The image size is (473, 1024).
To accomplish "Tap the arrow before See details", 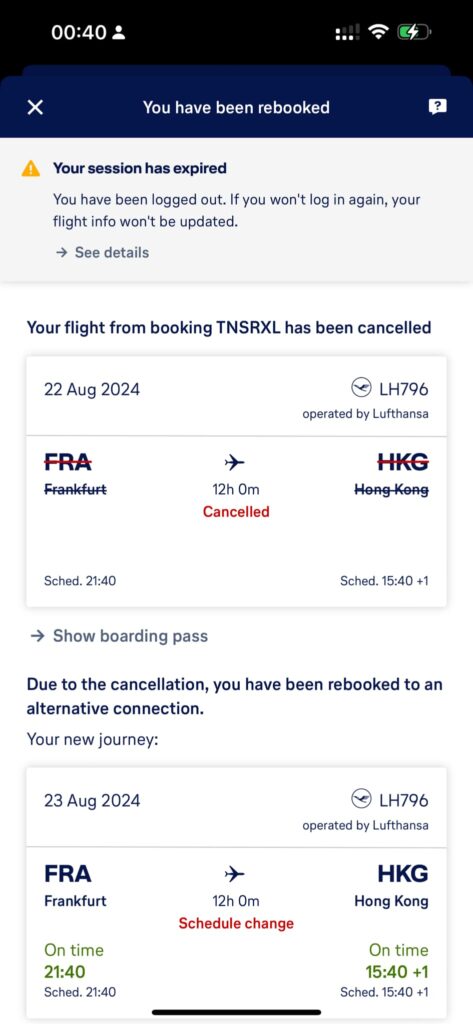I will pyautogui.click(x=61, y=253).
